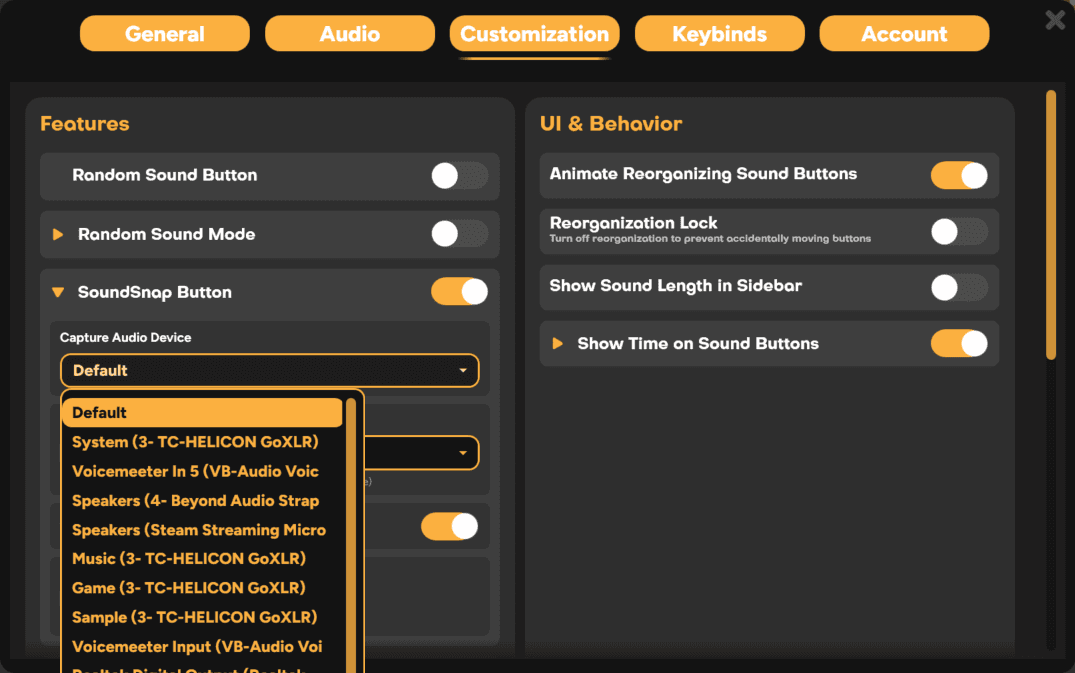Expand the Random Sound Mode section
The height and width of the screenshot is (673, 1075).
pyautogui.click(x=58, y=234)
